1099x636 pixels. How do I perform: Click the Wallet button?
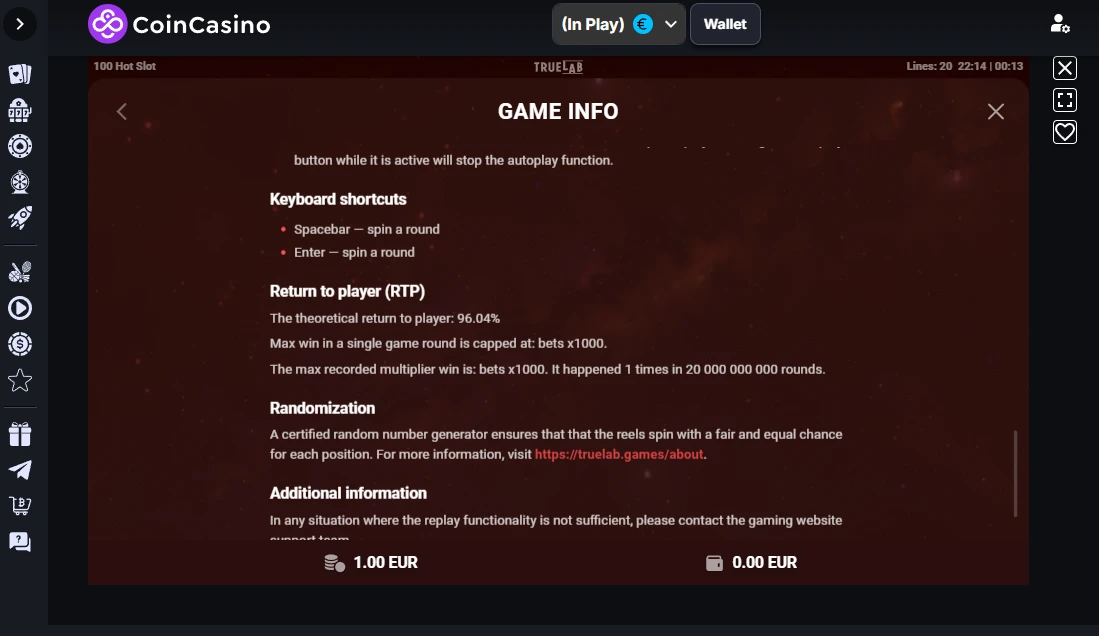tap(725, 25)
